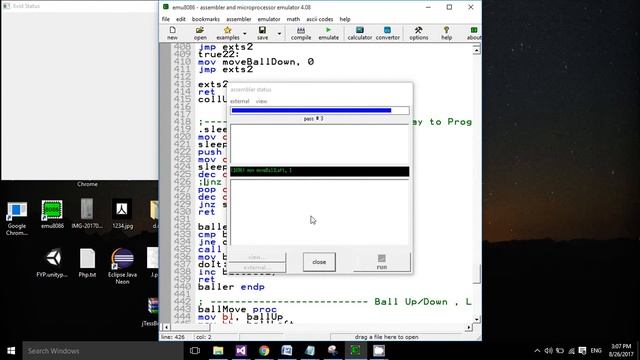Image resolution: width=640 pixels, height=360 pixels.
Task: Click close in the assembler status dialog
Action: tap(319, 262)
